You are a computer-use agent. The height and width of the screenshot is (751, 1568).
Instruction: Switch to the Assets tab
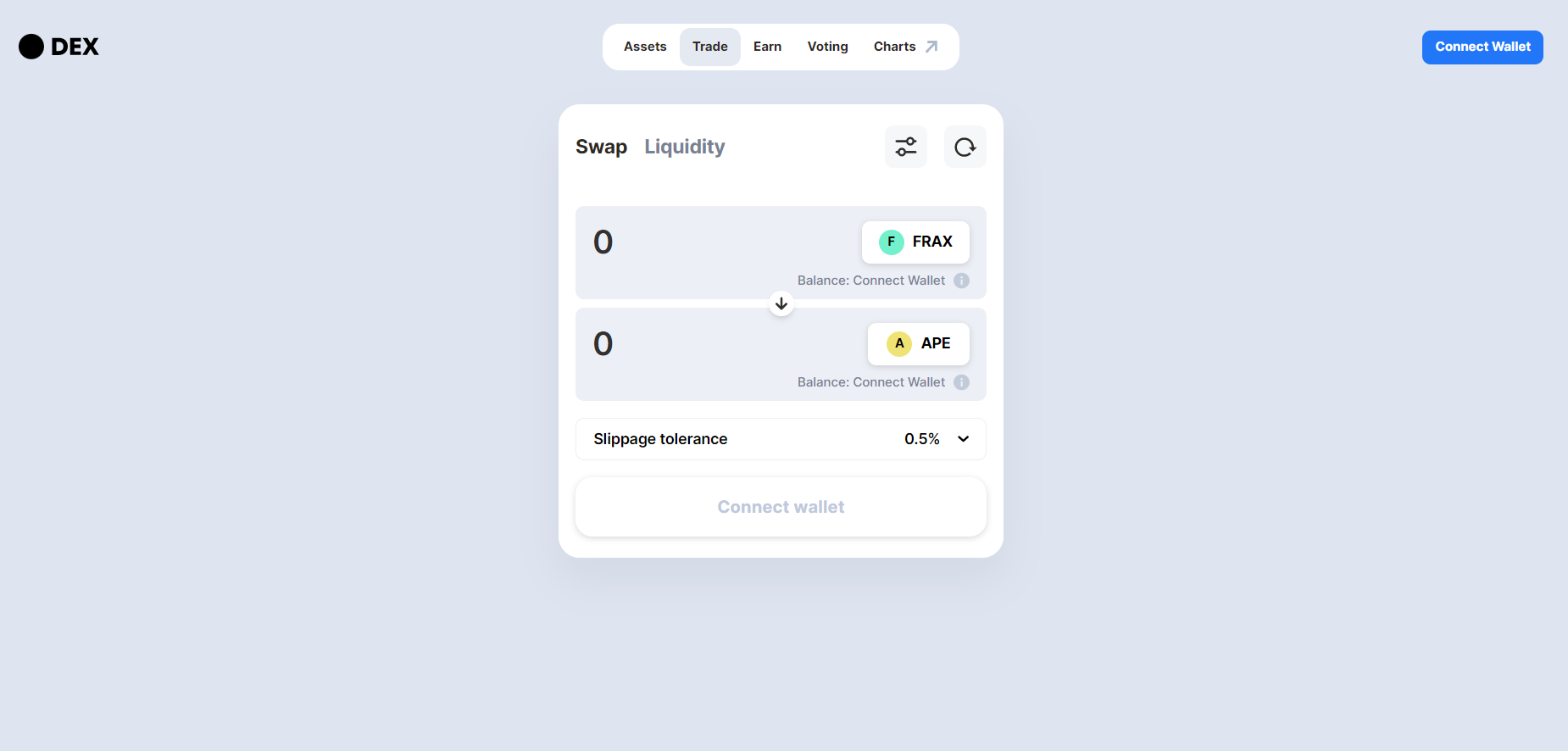click(x=644, y=46)
